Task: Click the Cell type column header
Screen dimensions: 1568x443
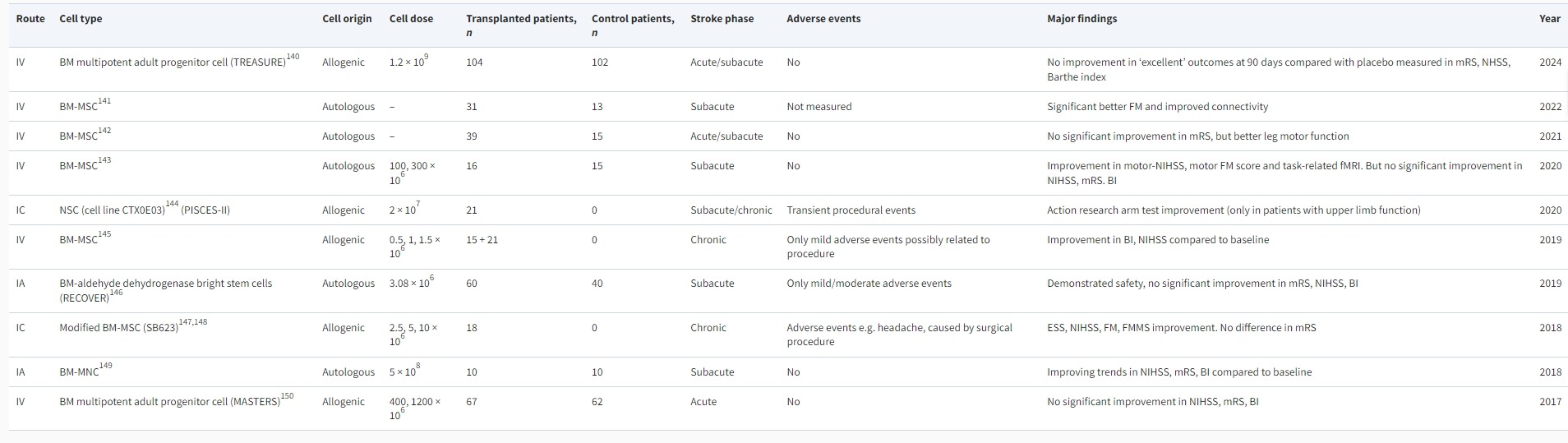Action: point(81,19)
